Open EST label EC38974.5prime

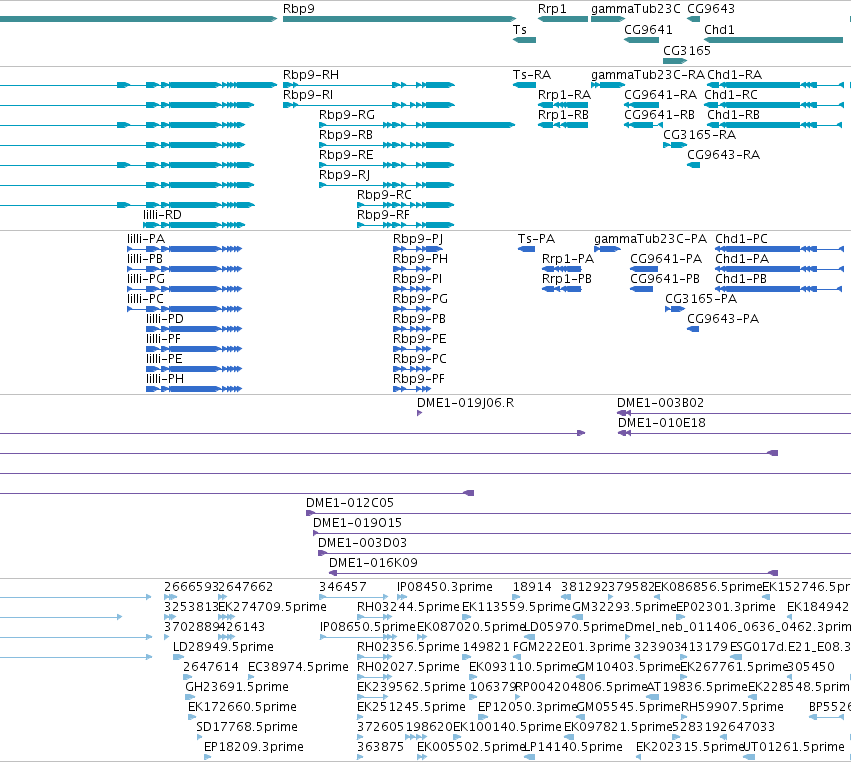[x=298, y=667]
